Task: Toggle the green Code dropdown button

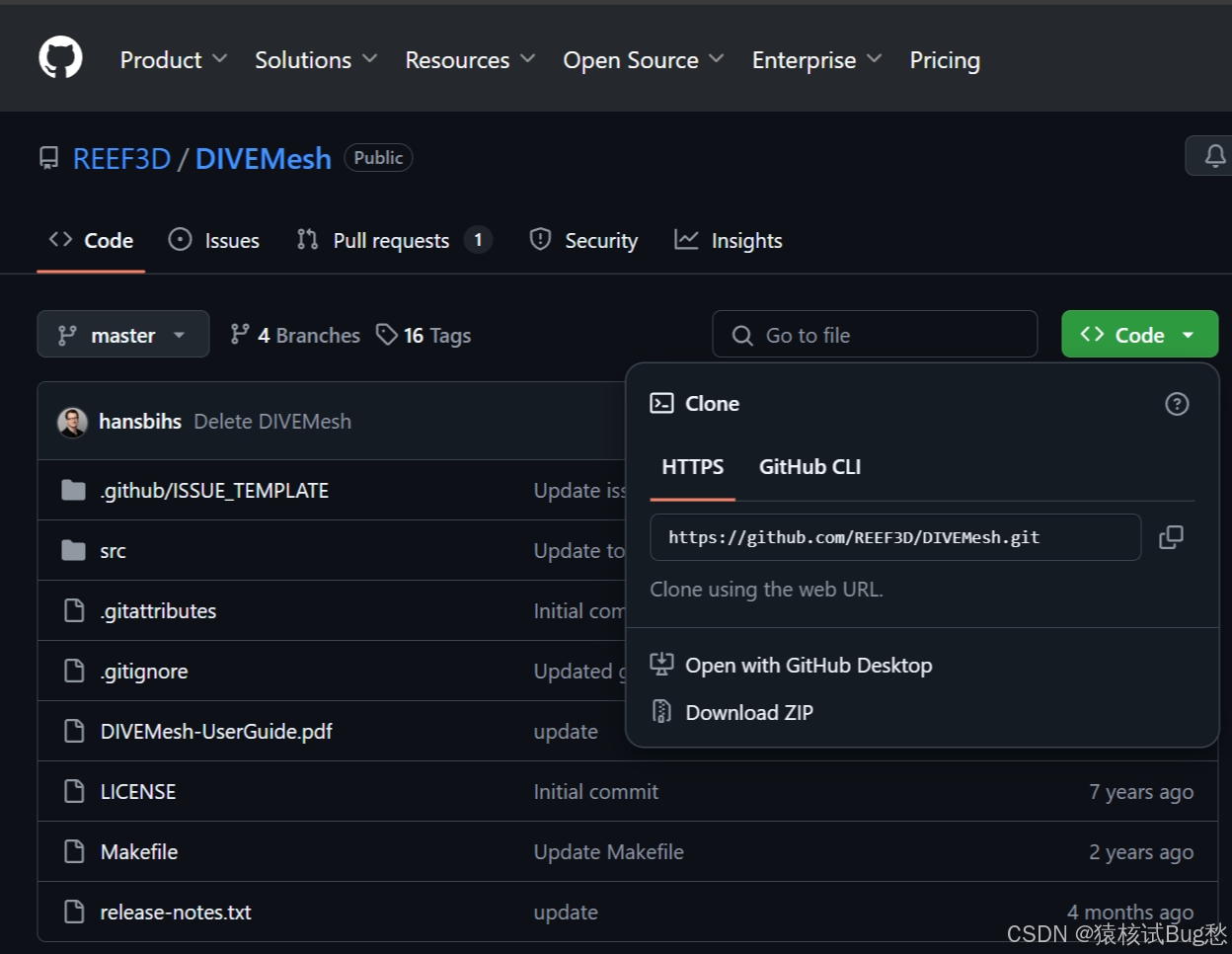Action: tap(1139, 335)
